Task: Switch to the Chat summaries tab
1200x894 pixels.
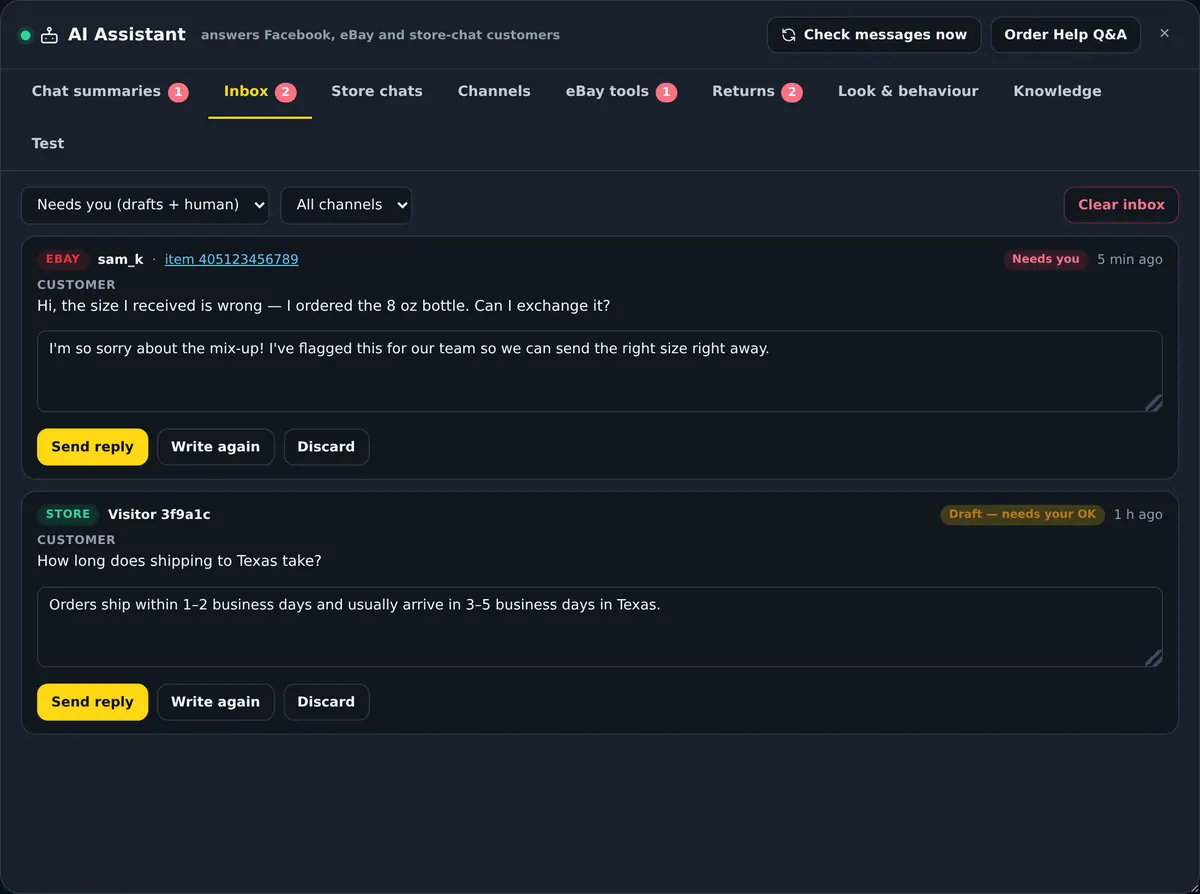Action: (110, 92)
